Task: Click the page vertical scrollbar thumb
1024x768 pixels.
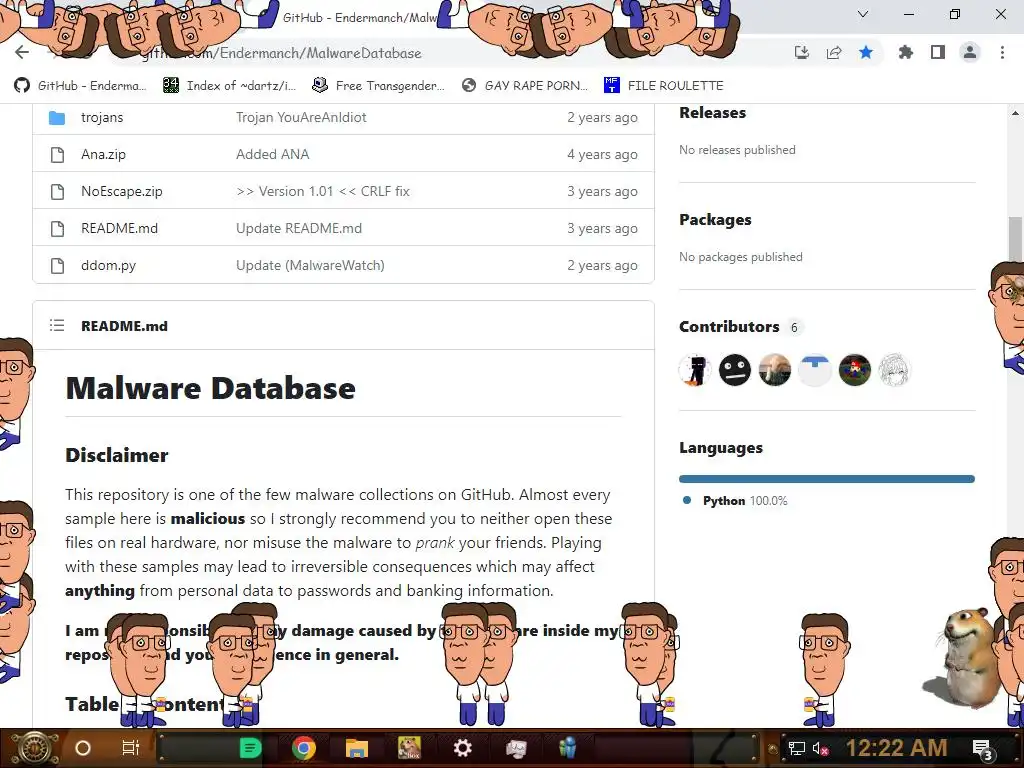Action: [x=1015, y=238]
